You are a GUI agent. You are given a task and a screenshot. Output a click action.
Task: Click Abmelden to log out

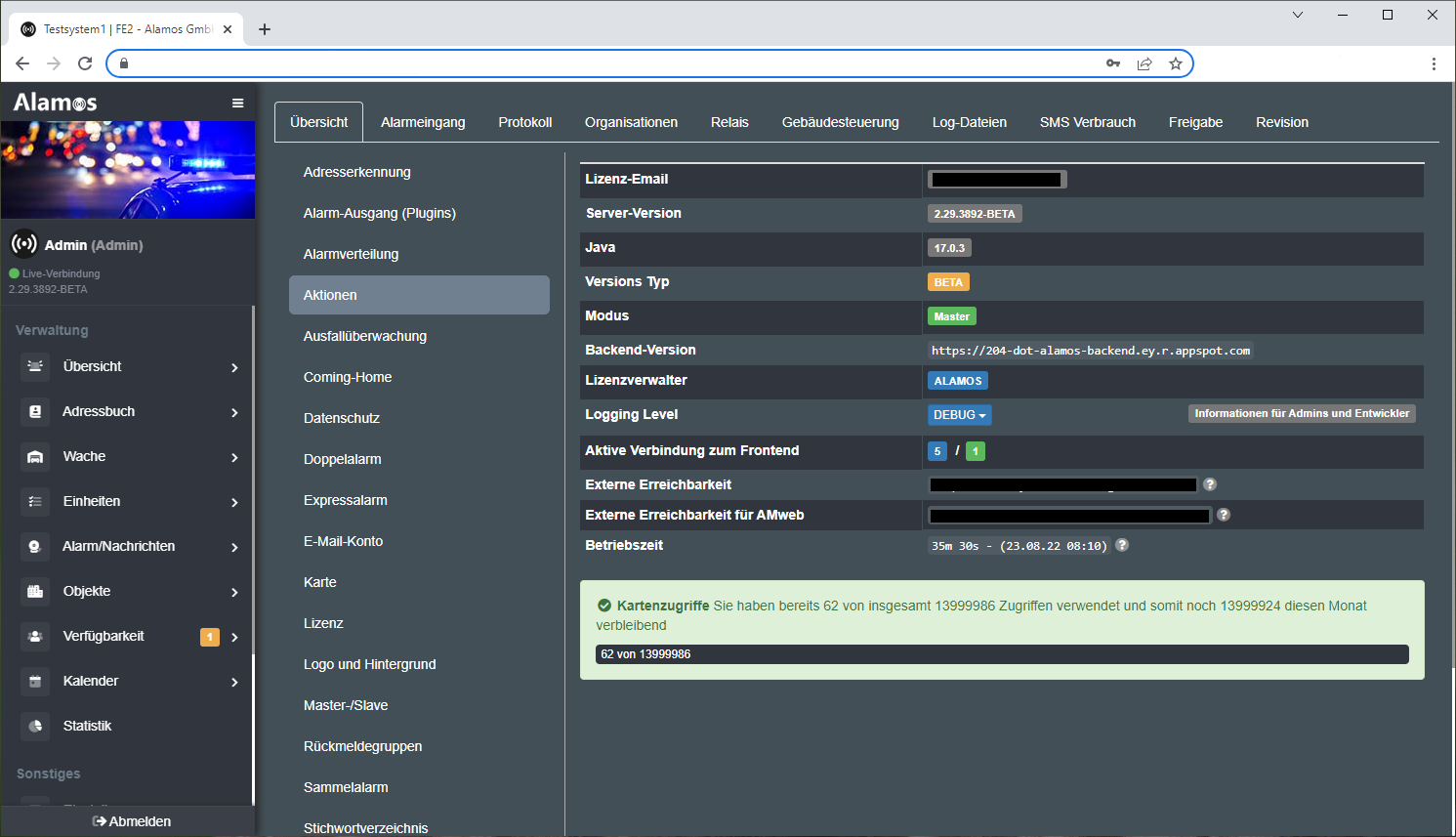(132, 821)
